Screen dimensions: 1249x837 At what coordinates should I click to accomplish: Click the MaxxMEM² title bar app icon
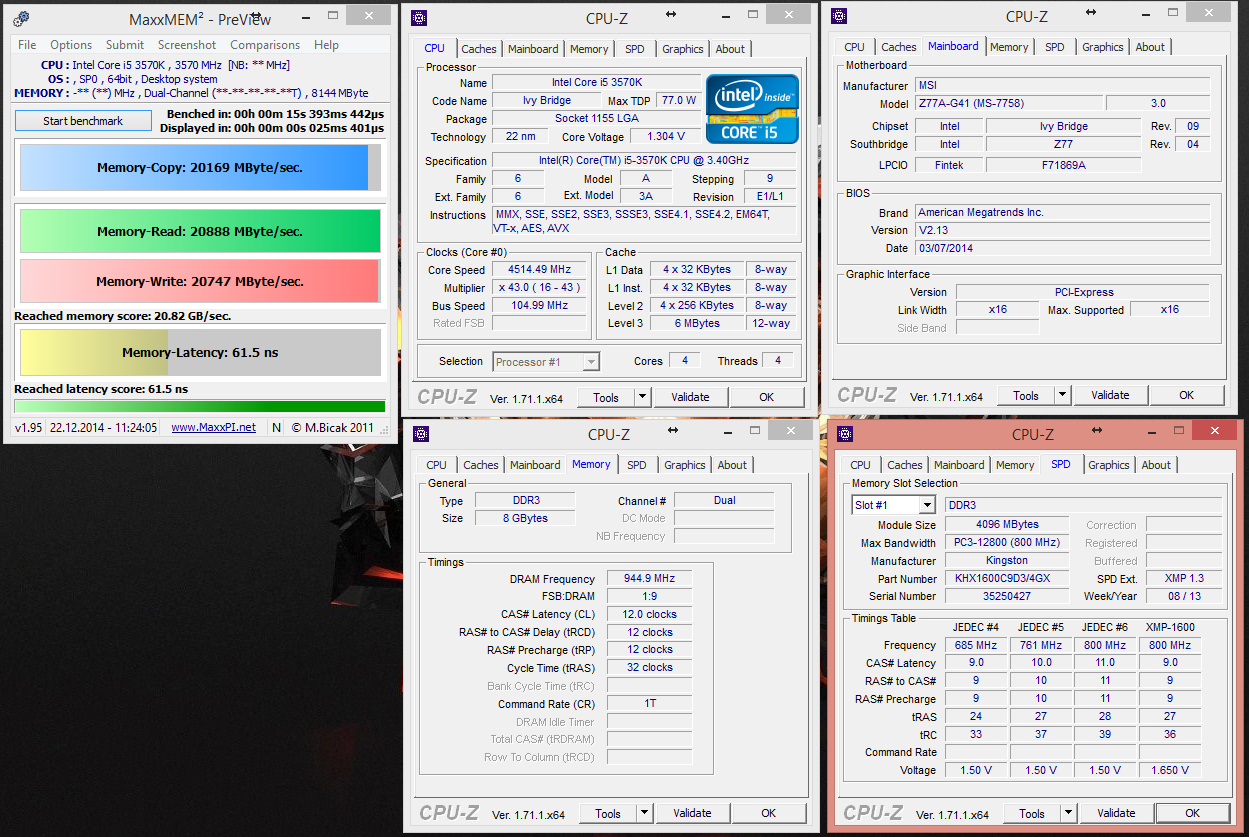[21, 19]
